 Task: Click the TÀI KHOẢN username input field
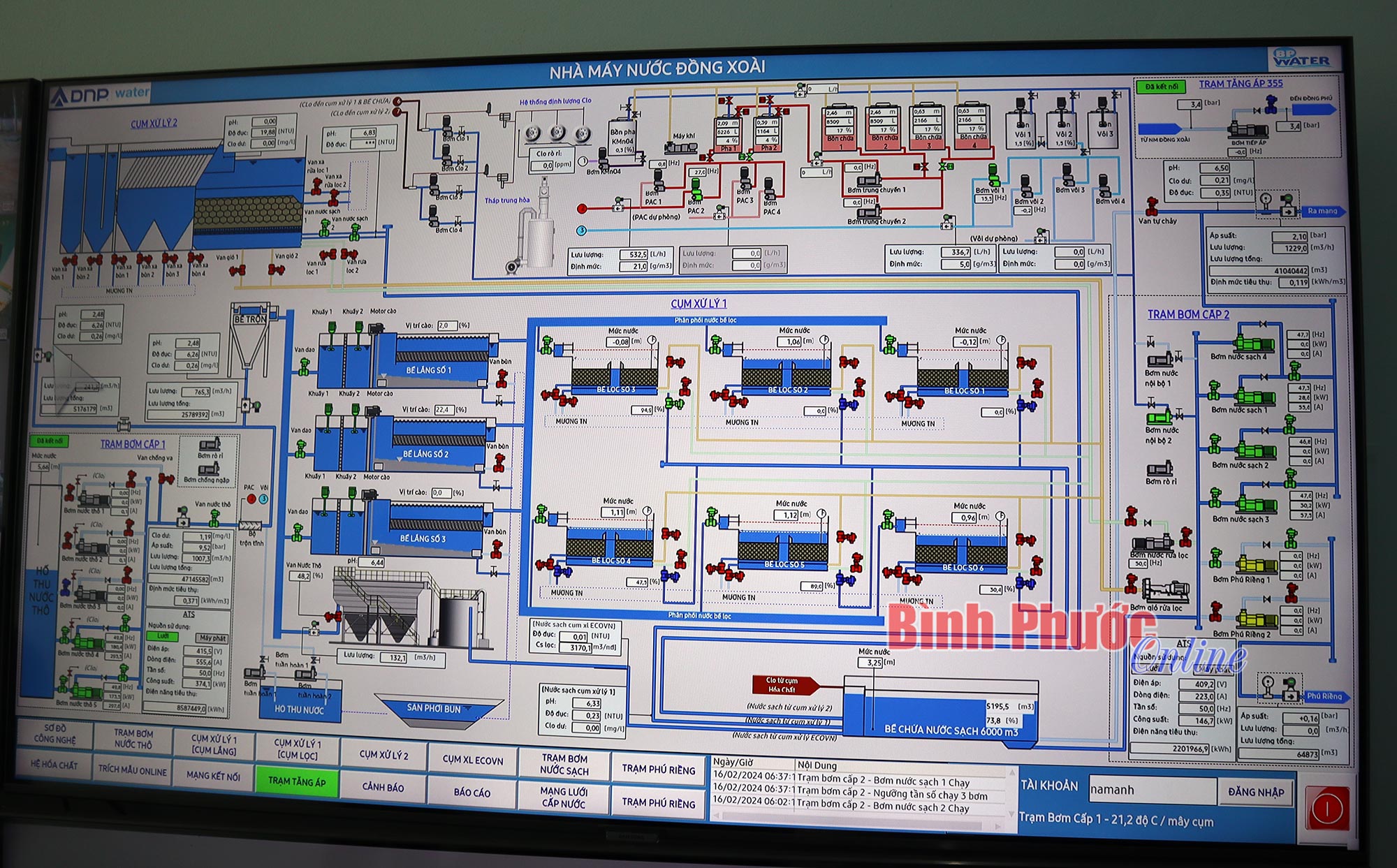tap(1153, 789)
